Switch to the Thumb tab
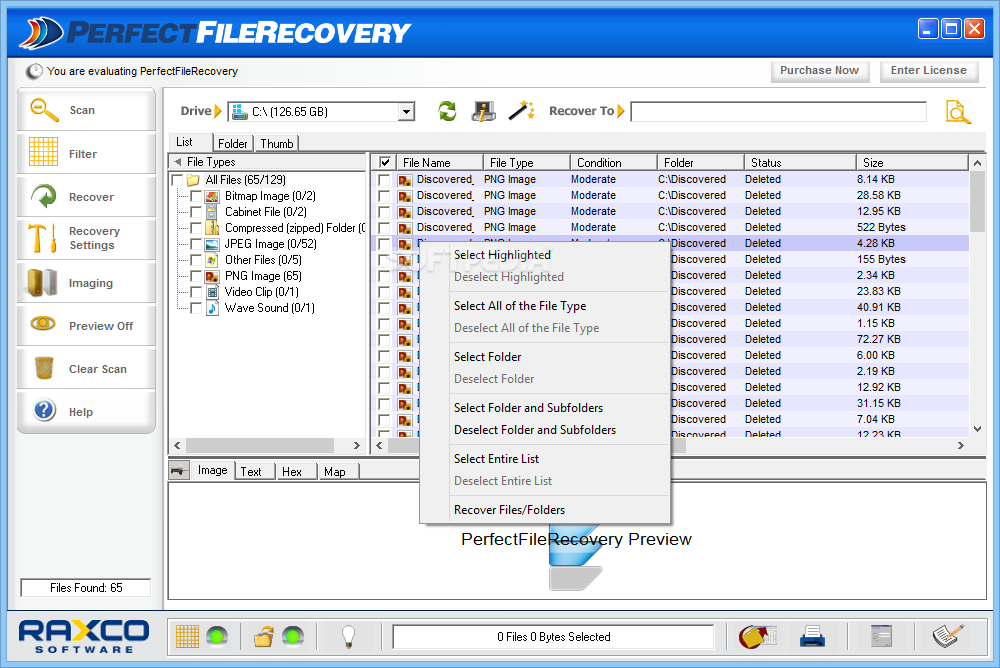1000x668 pixels. click(277, 144)
